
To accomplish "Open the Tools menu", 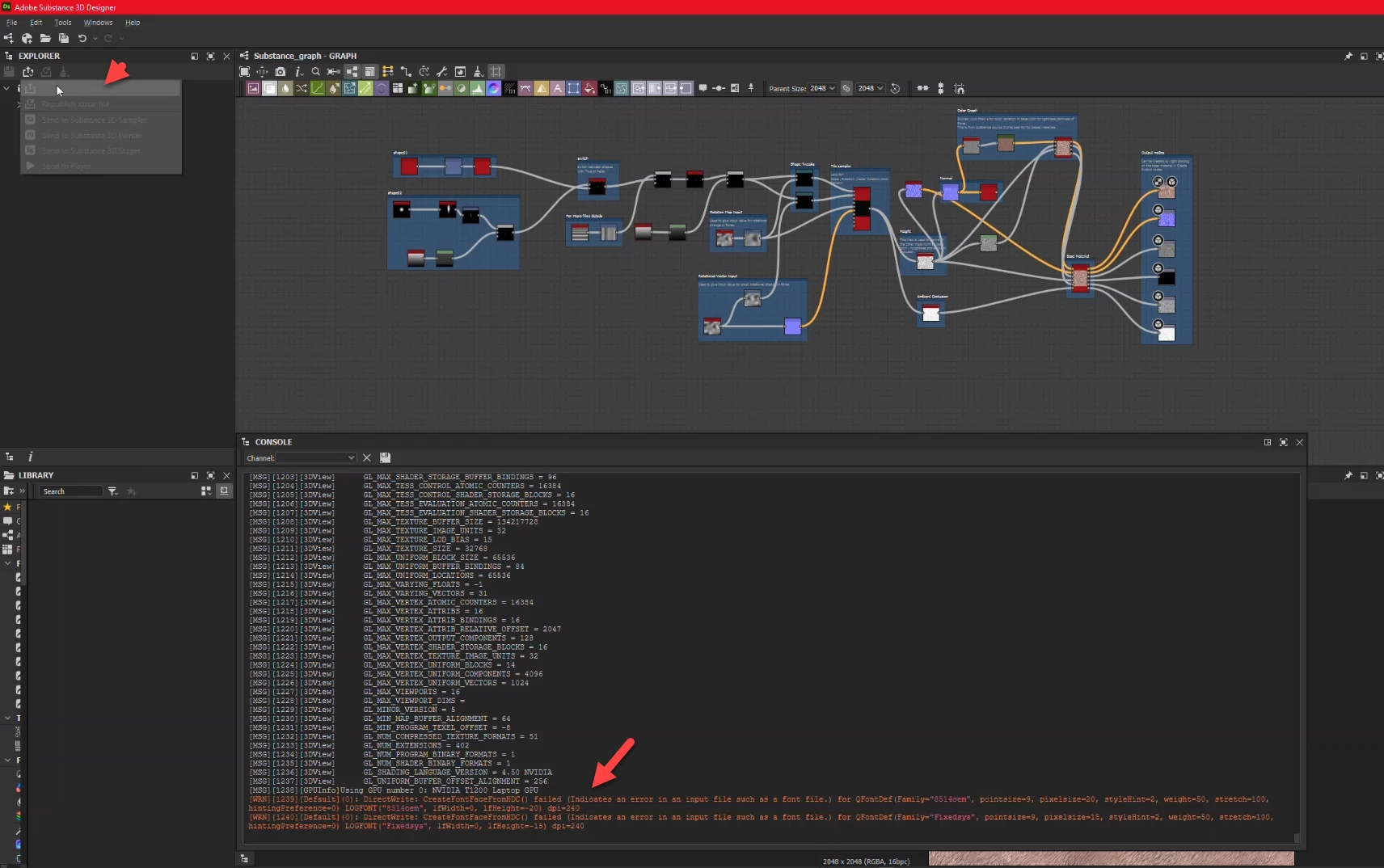I will (63, 23).
